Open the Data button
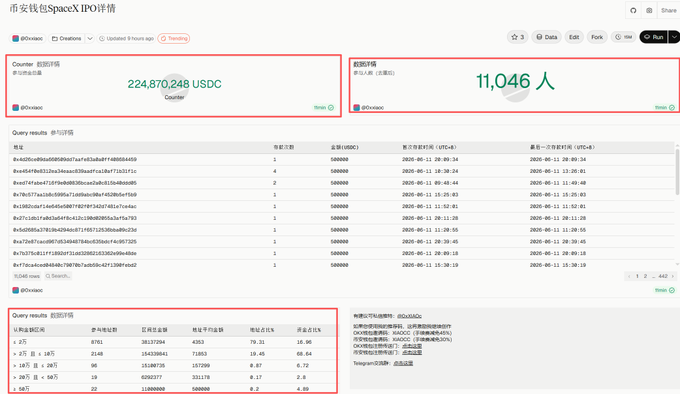Screen dimensions: 680x394 546,37
